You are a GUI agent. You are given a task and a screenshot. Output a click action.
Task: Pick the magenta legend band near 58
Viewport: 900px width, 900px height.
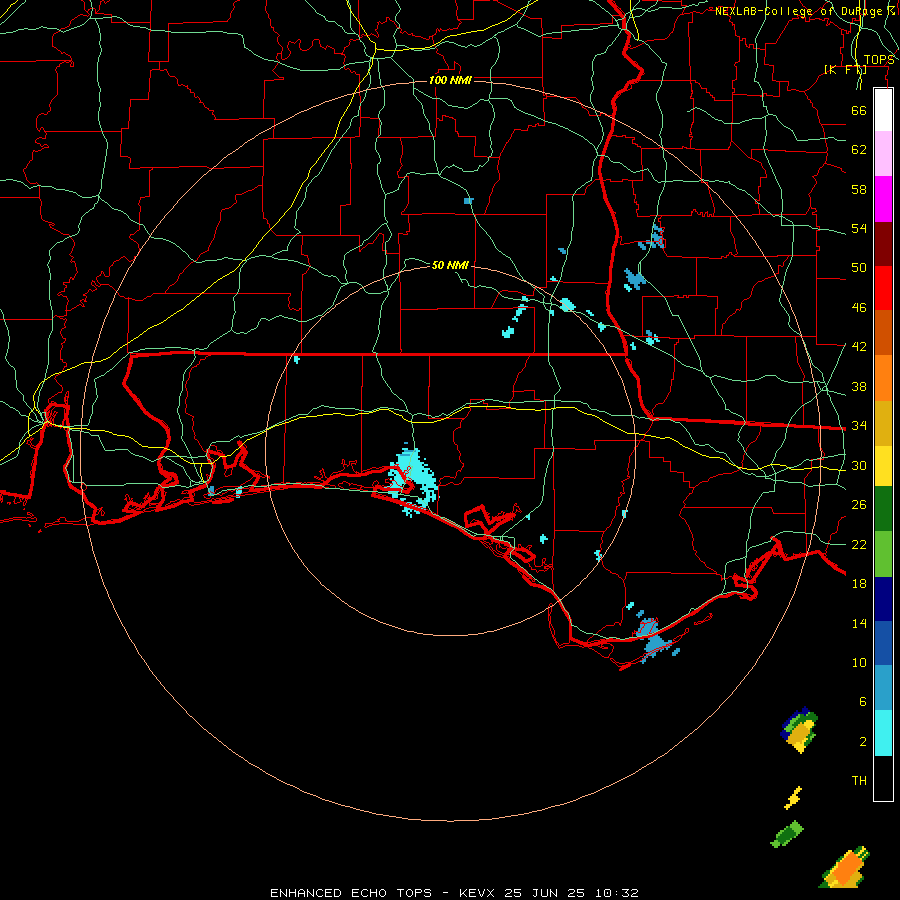(883, 199)
